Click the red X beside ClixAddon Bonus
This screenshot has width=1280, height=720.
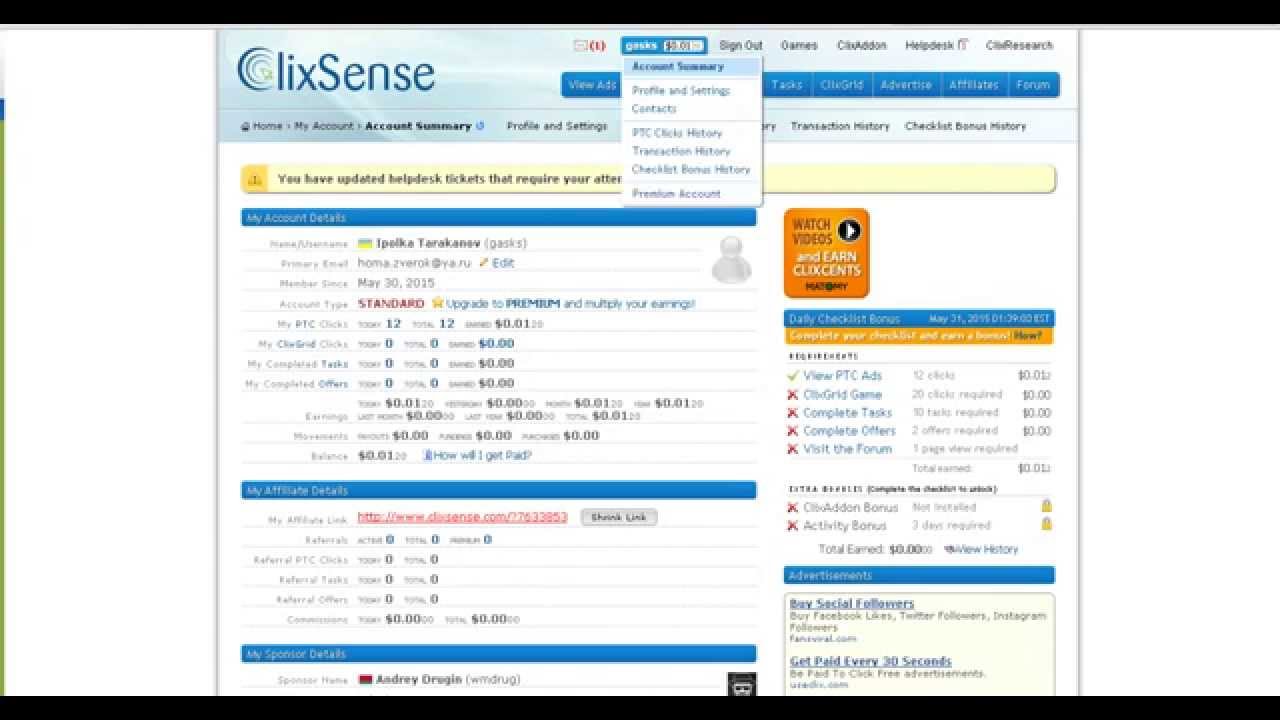pyautogui.click(x=792, y=508)
